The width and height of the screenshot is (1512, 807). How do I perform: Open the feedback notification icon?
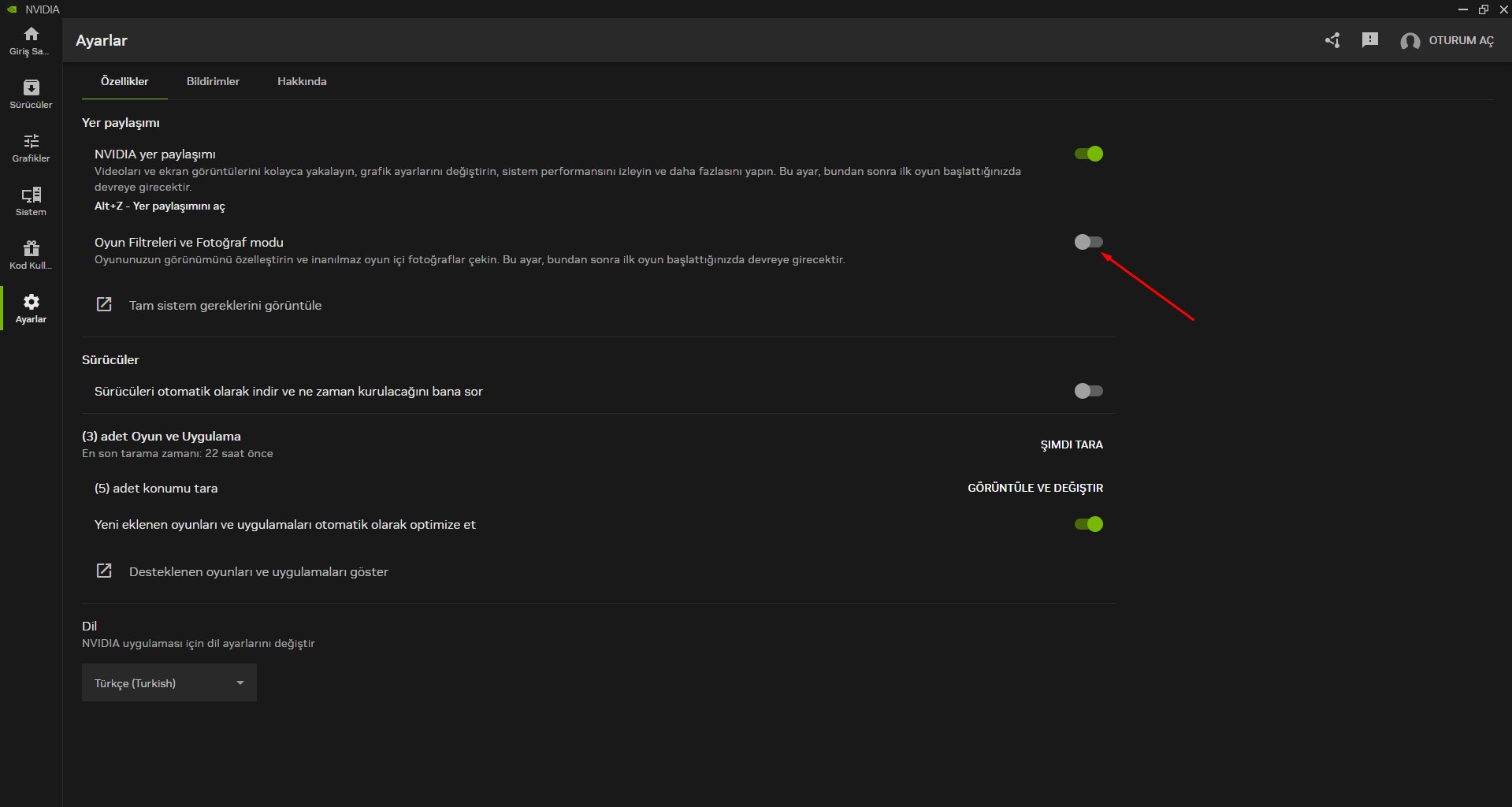1369,40
